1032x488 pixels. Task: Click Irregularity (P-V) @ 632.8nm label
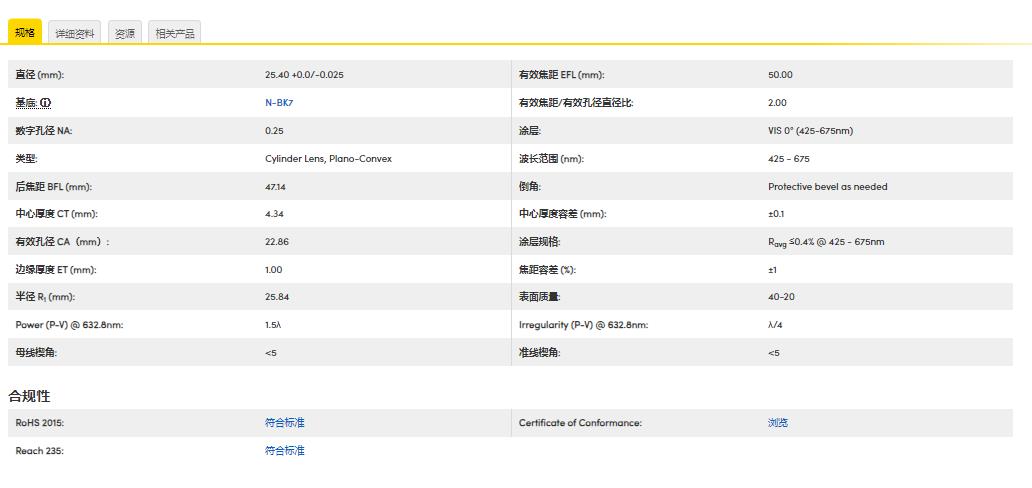(x=583, y=325)
